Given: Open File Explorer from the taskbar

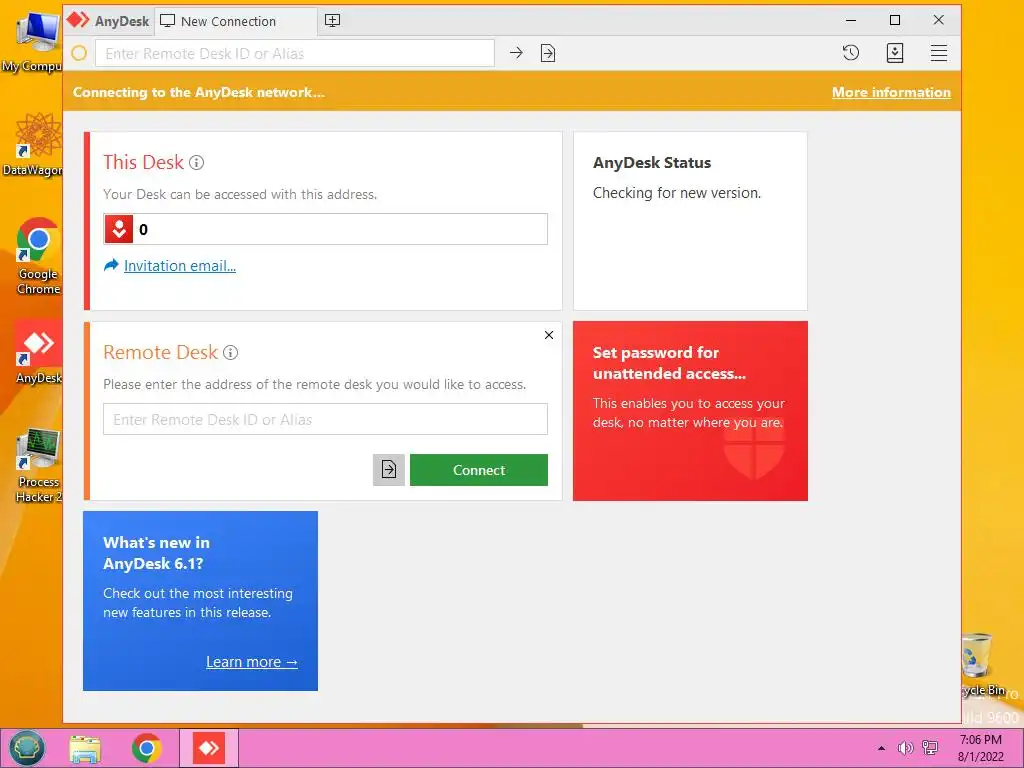Looking at the screenshot, I should tap(85, 748).
